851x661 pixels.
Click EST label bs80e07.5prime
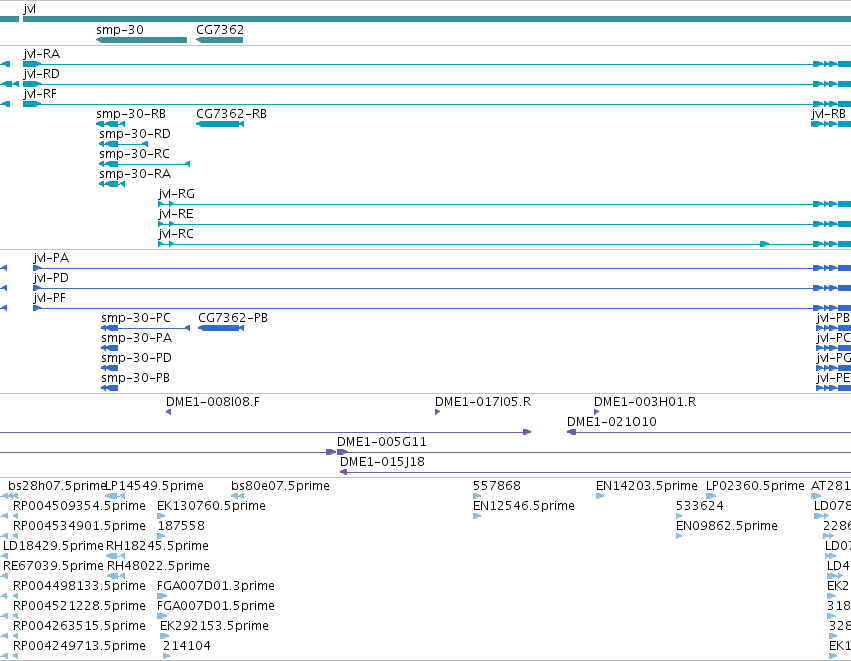(x=280, y=486)
